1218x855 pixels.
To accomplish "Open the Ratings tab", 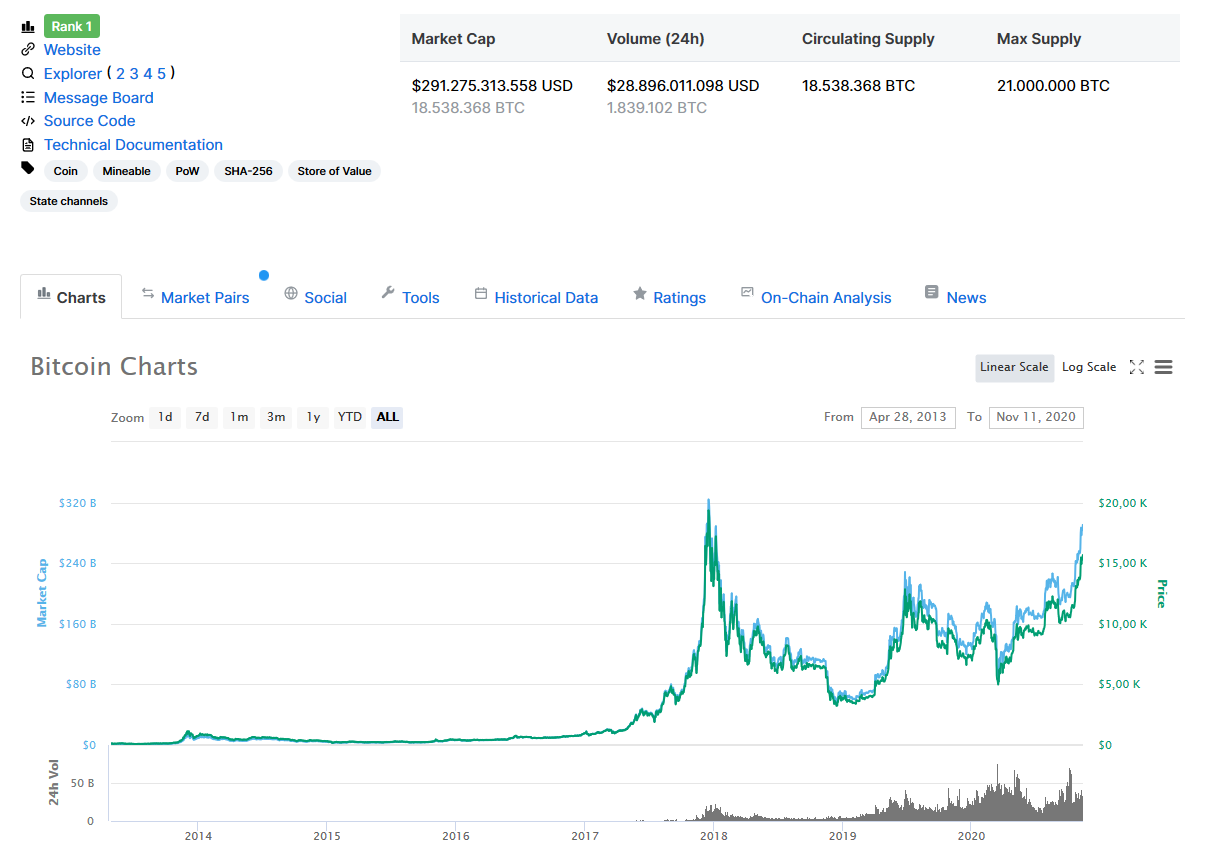I will pos(669,297).
